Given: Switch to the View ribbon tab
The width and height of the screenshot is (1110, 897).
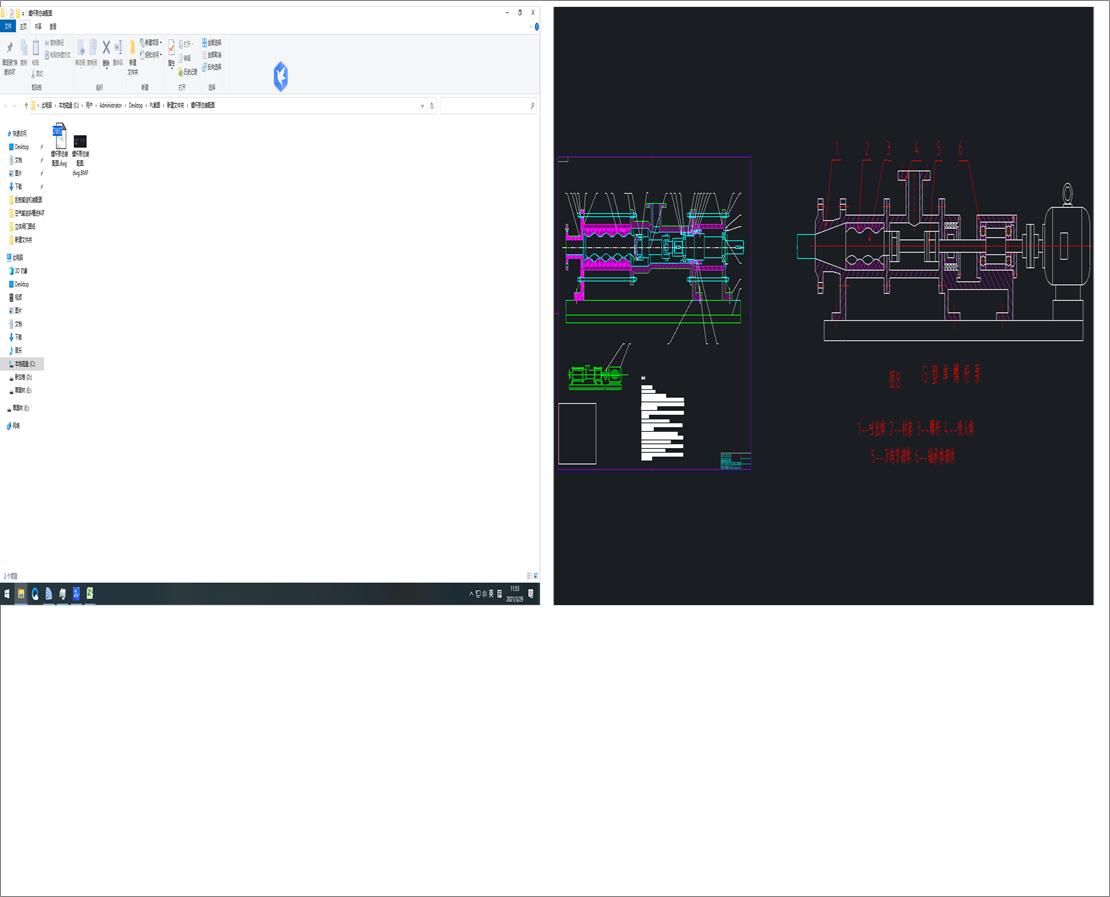Looking at the screenshot, I should [53, 26].
